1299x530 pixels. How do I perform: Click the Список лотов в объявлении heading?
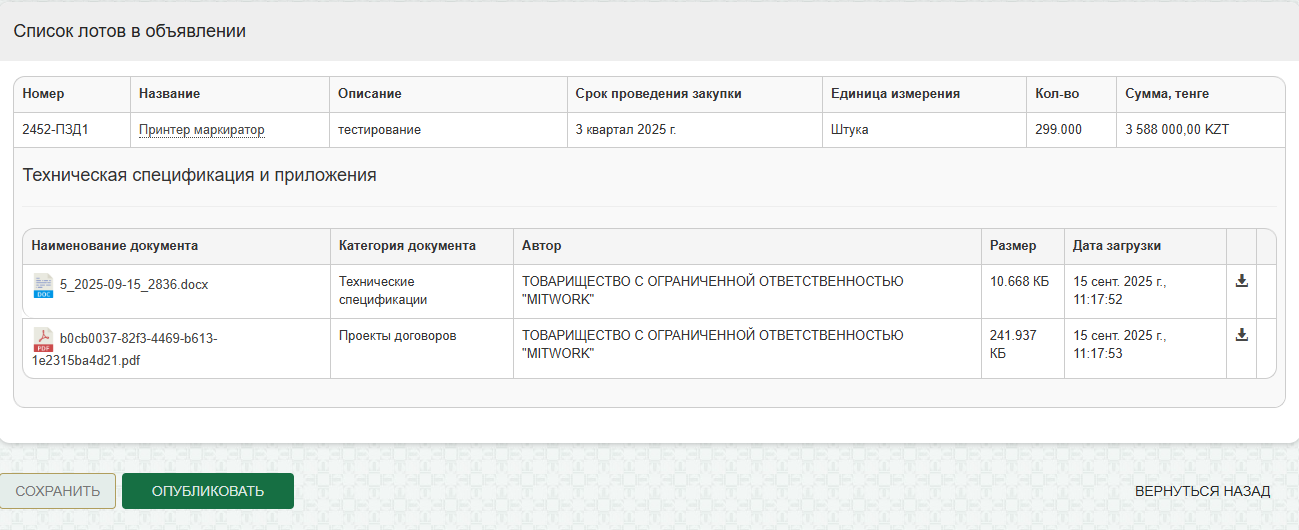(x=129, y=31)
